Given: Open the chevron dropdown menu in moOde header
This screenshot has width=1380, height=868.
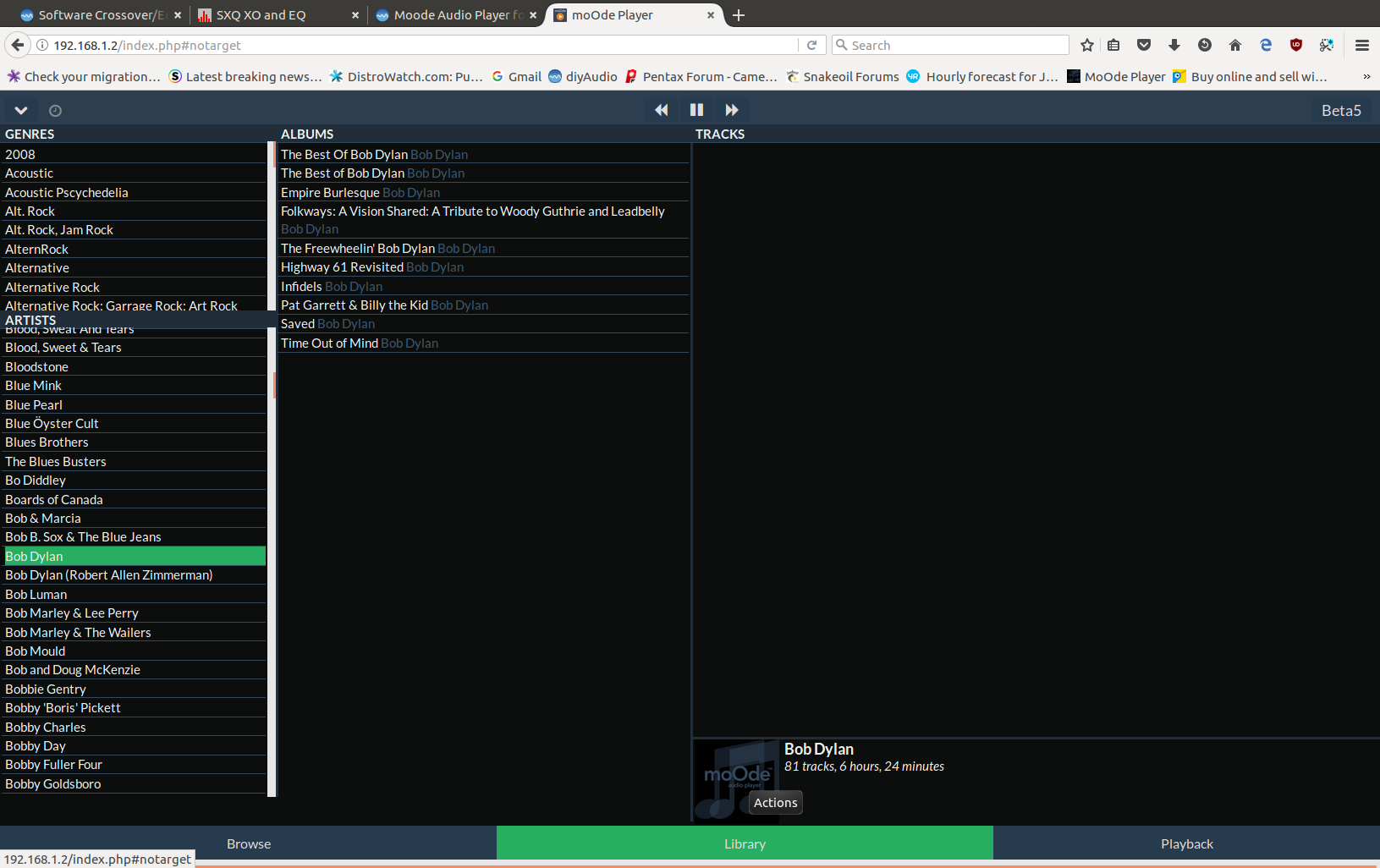Looking at the screenshot, I should pos(21,110).
